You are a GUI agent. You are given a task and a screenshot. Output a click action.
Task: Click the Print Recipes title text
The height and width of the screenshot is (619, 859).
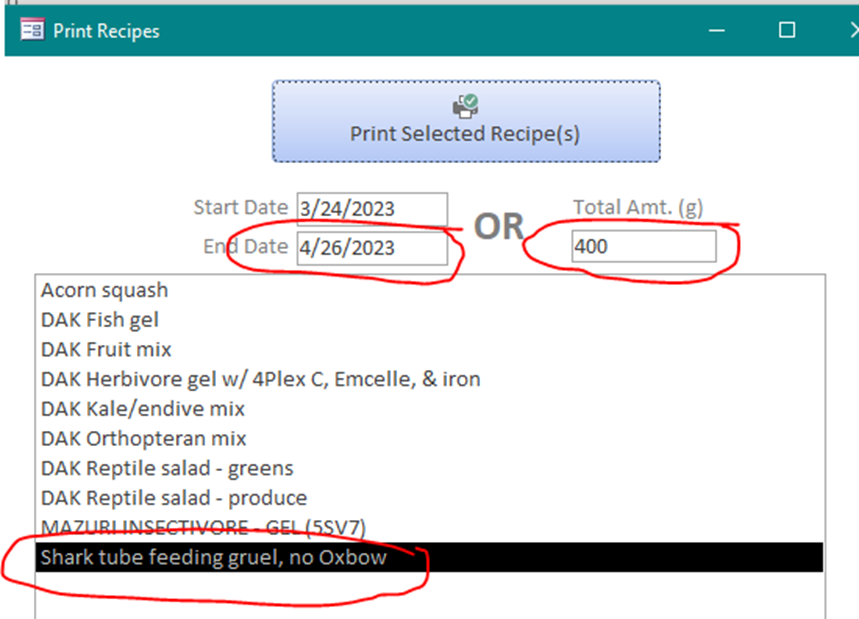pyautogui.click(x=106, y=31)
